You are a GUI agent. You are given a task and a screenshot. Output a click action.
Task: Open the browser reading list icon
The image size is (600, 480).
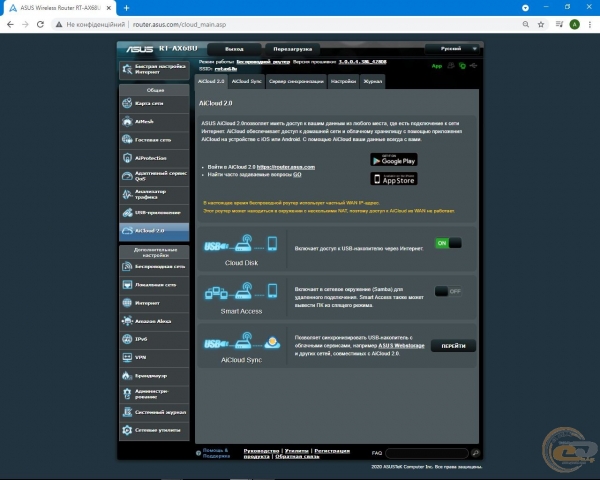point(559,24)
